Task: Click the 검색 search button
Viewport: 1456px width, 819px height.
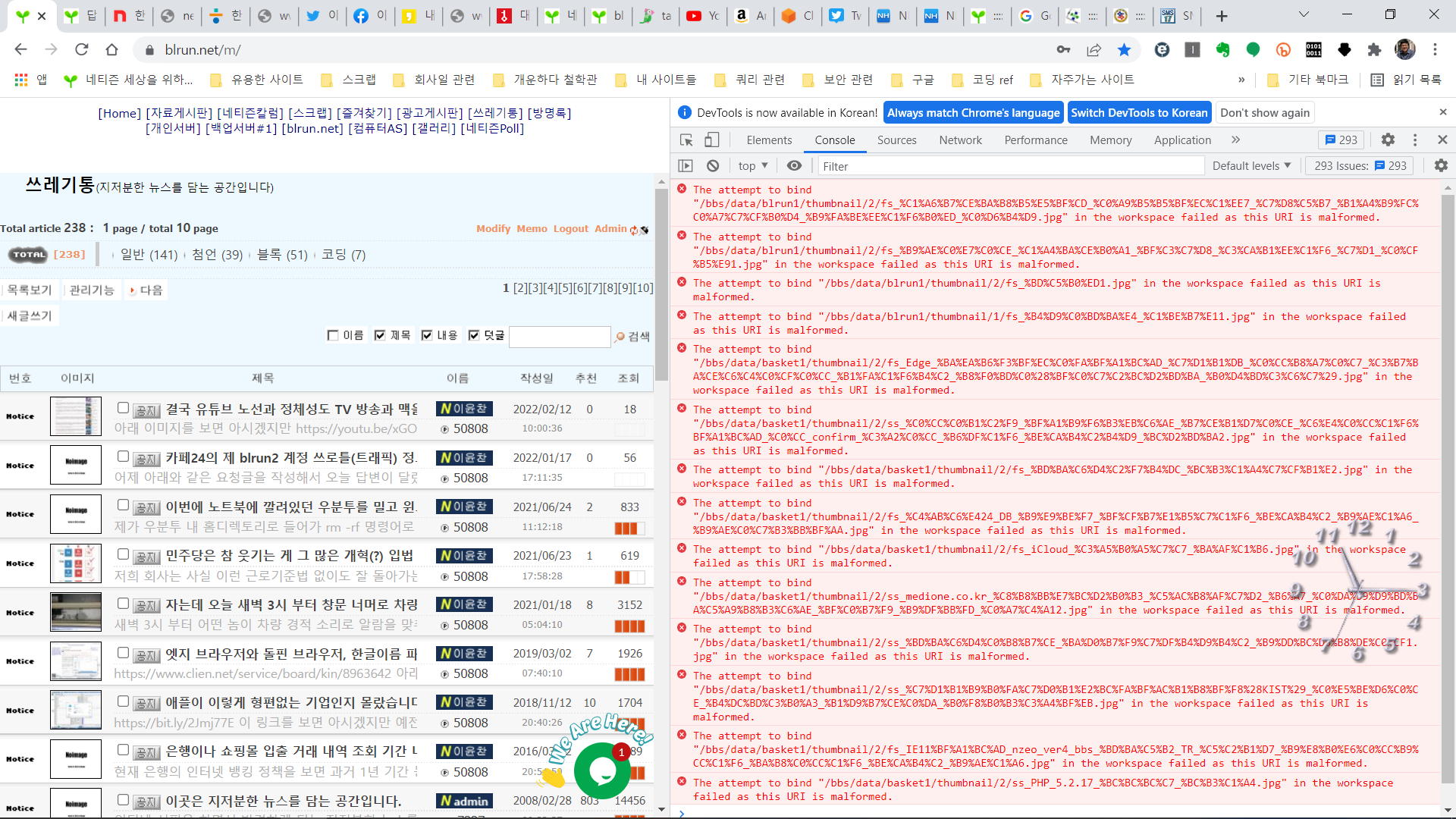Action: (633, 336)
